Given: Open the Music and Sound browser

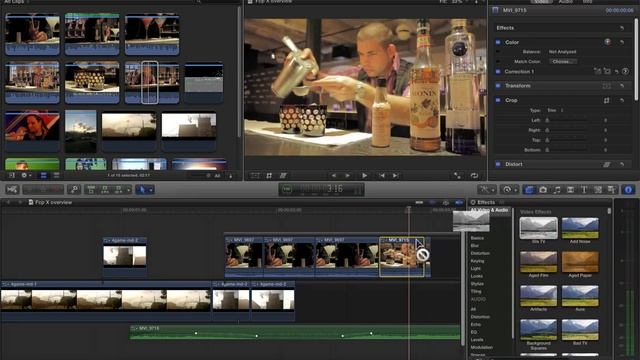Looking at the screenshot, I should coord(557,189).
